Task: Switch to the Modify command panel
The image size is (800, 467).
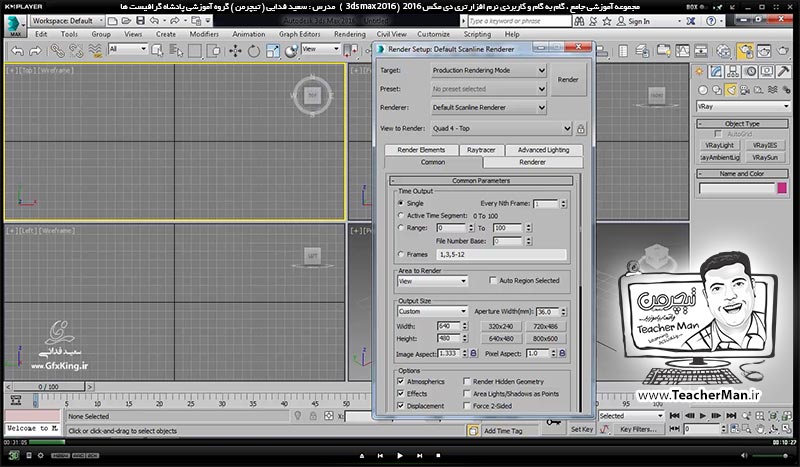Action: coord(716,71)
